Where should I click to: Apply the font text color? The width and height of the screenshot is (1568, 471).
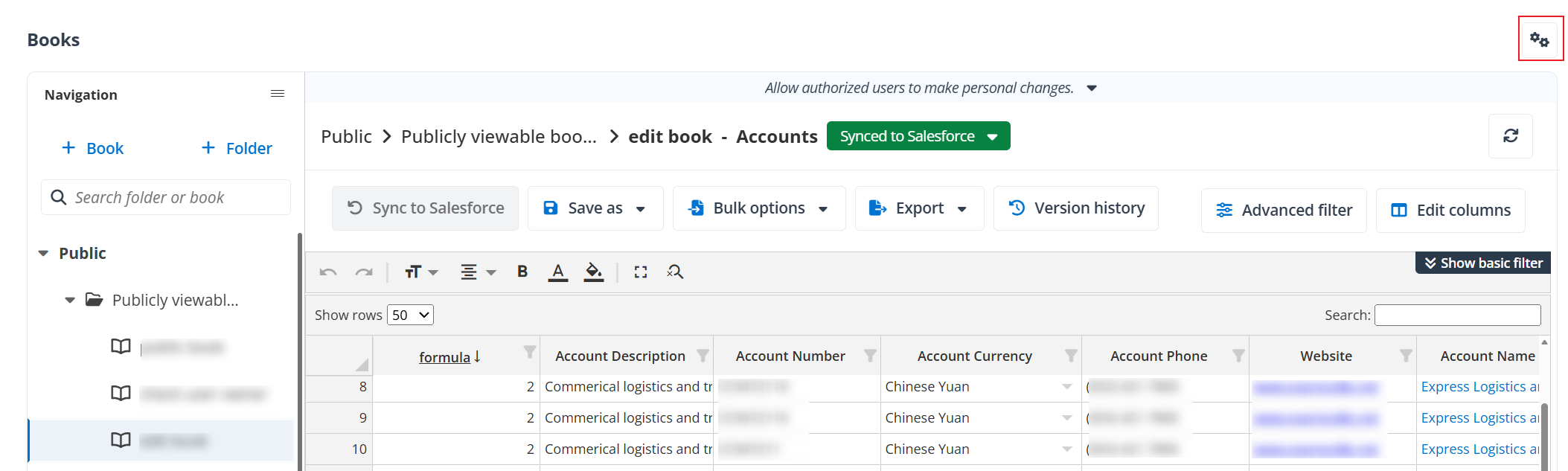click(558, 272)
